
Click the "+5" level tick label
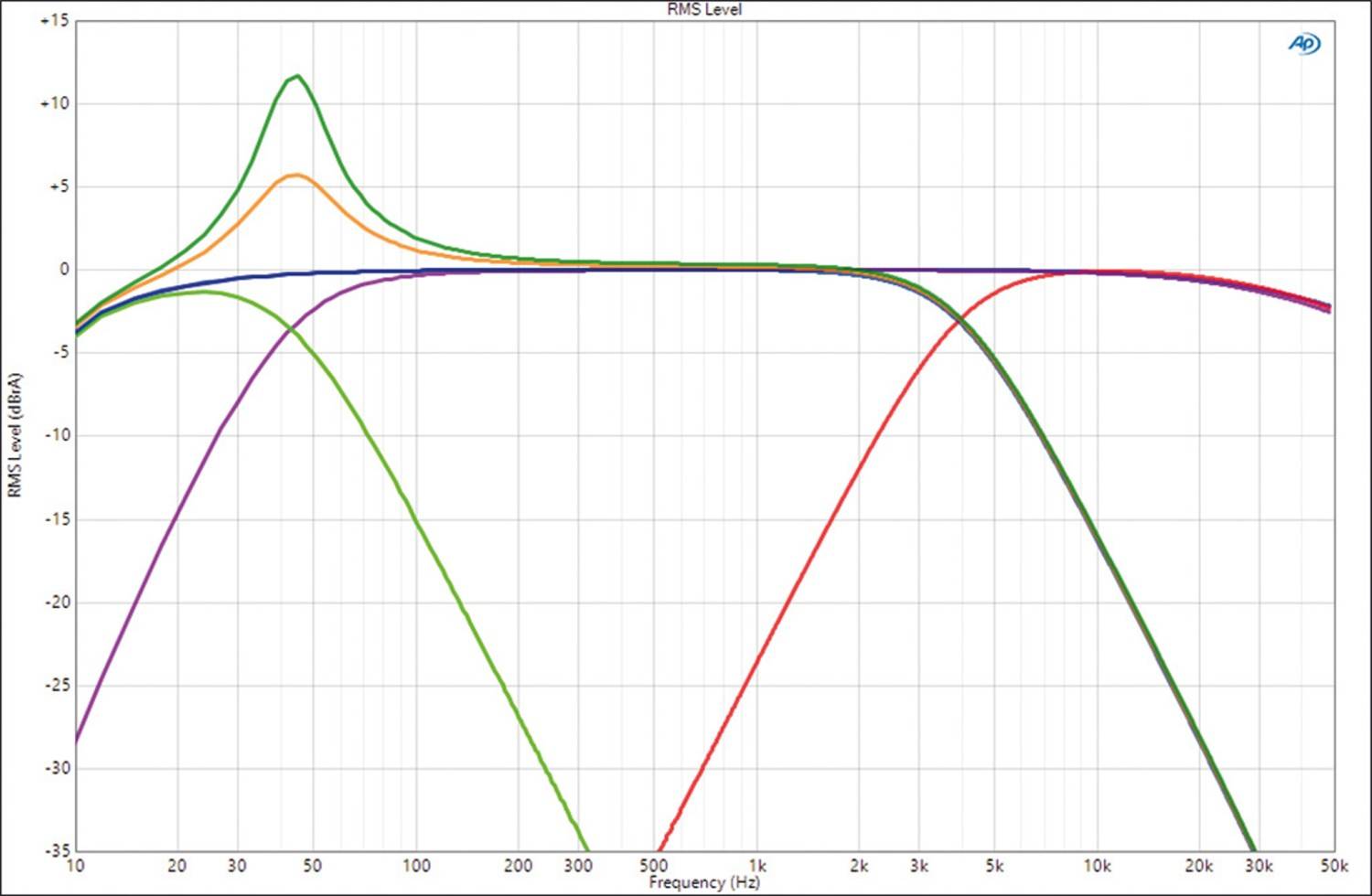click(x=58, y=187)
